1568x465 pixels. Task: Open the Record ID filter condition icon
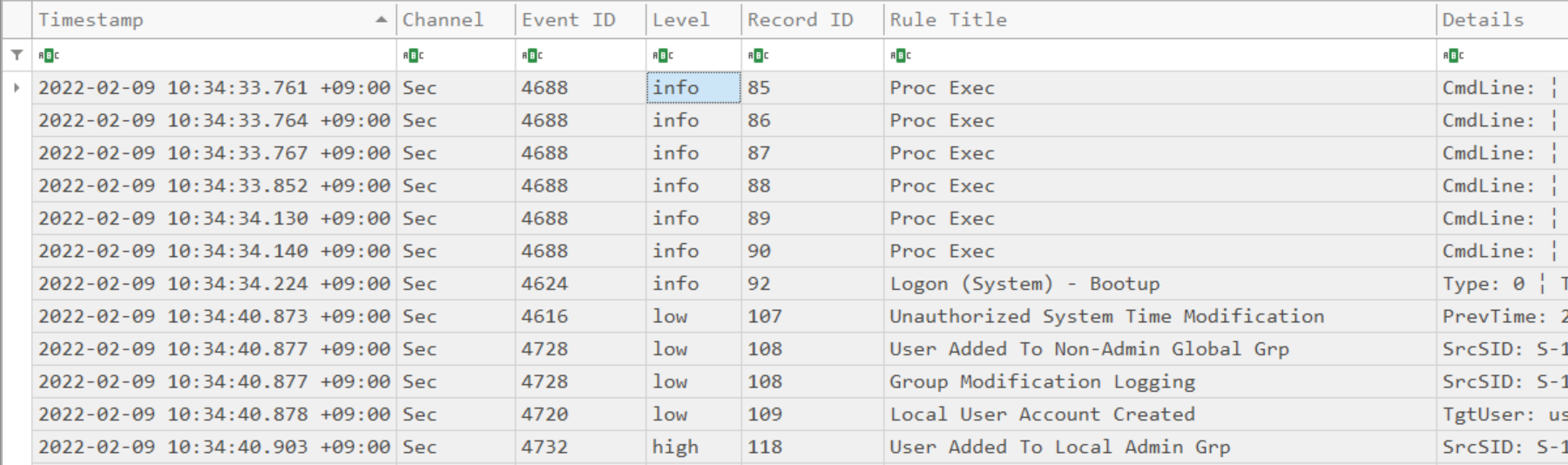758,56
